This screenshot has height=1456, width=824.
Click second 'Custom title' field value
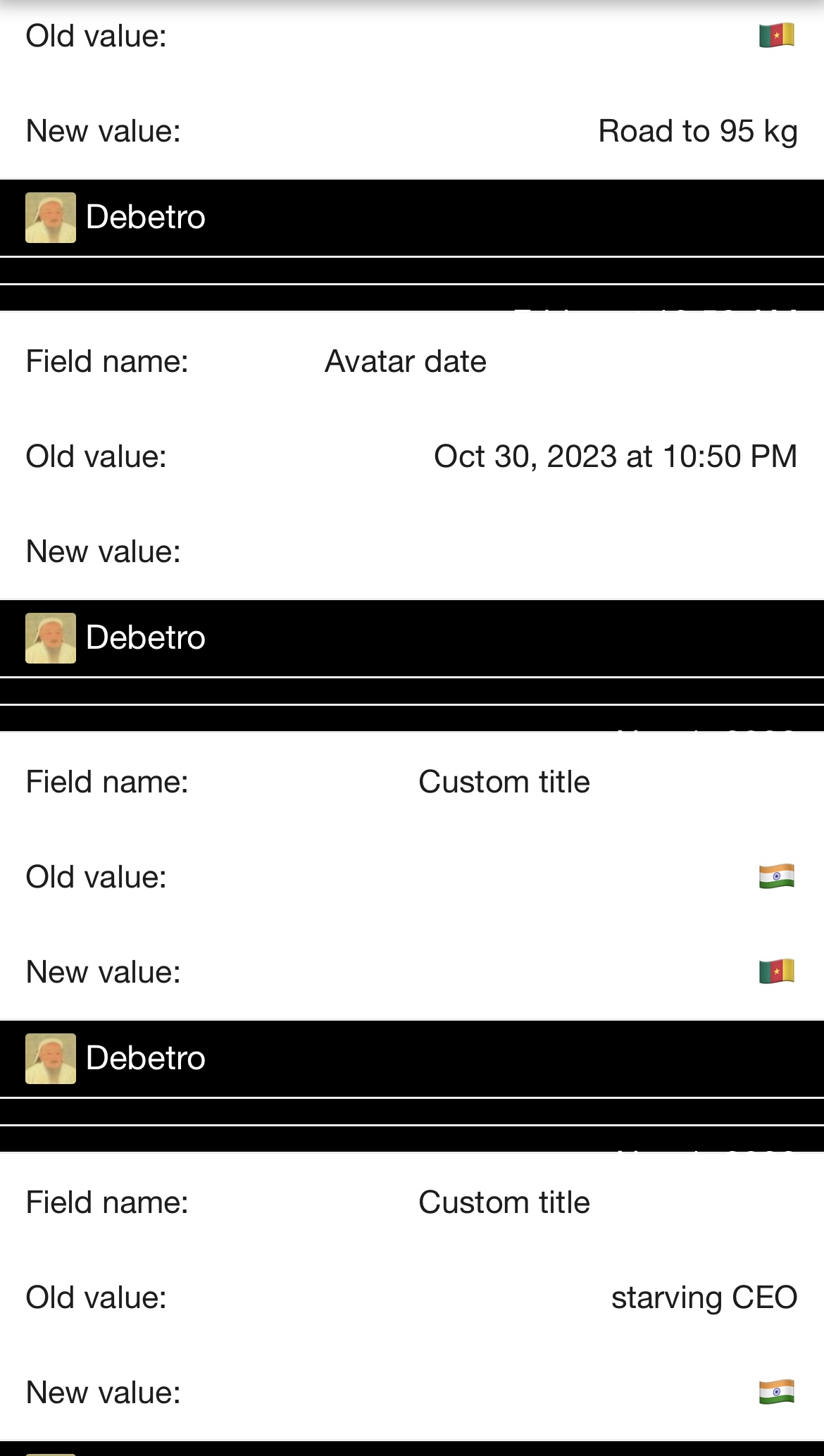click(504, 1202)
